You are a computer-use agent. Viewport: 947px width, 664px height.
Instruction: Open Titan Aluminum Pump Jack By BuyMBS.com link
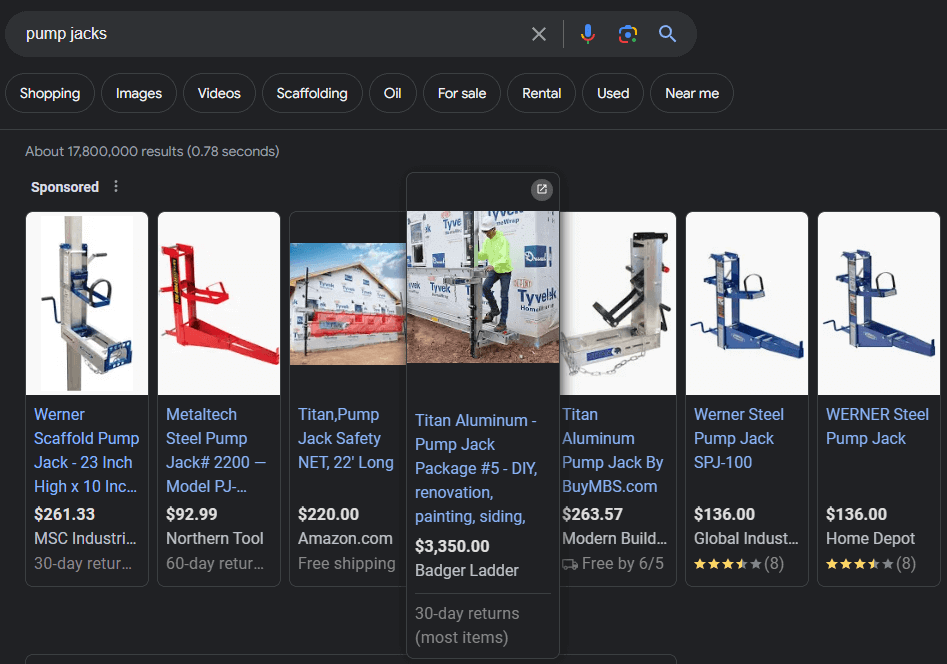click(x=612, y=450)
